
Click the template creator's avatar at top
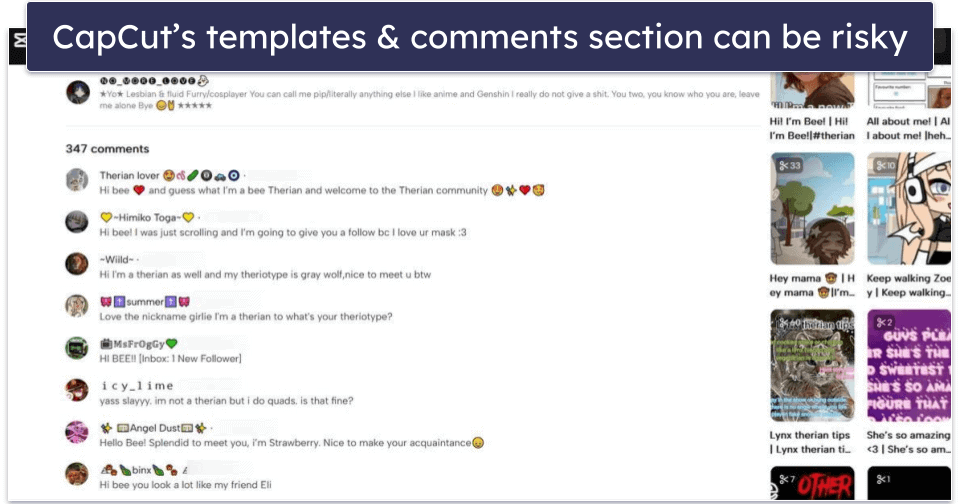(x=77, y=92)
